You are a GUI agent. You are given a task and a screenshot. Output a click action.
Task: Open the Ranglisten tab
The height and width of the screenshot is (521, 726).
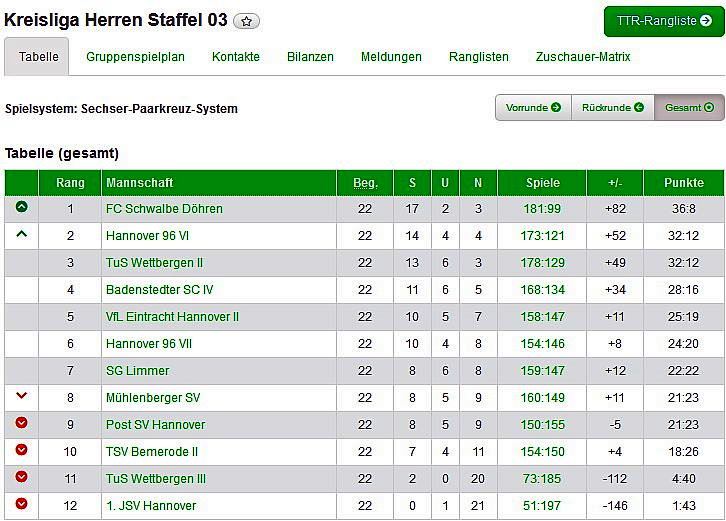click(x=478, y=57)
